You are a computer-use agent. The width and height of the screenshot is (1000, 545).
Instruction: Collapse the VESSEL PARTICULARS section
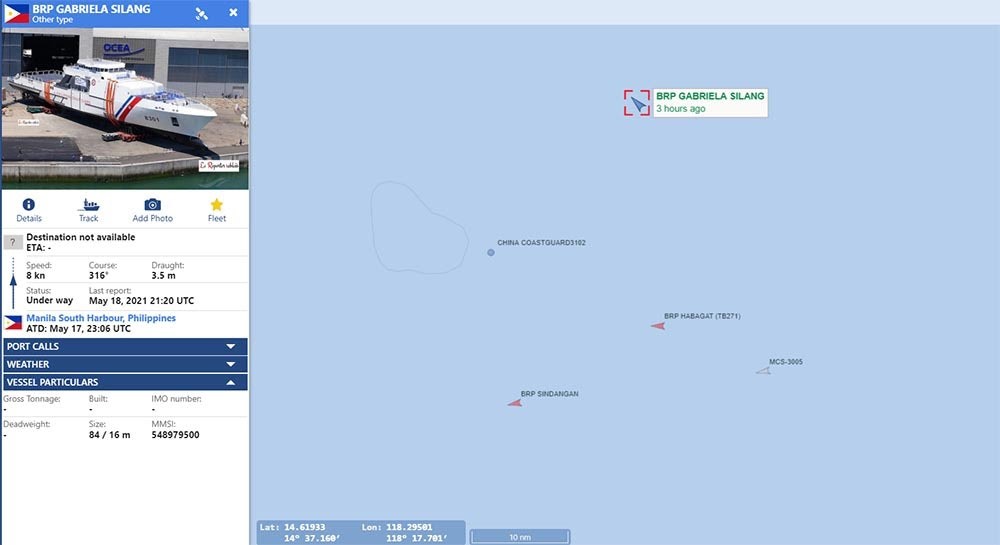(125, 382)
